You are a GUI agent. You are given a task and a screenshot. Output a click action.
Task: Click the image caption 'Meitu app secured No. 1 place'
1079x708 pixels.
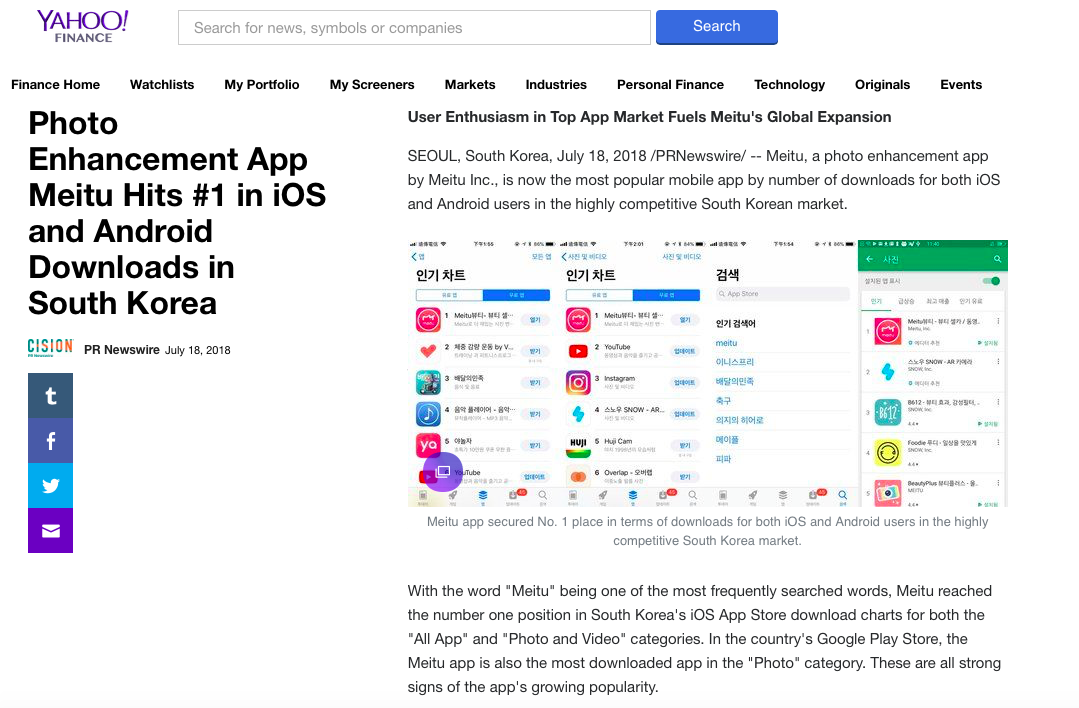tap(707, 531)
